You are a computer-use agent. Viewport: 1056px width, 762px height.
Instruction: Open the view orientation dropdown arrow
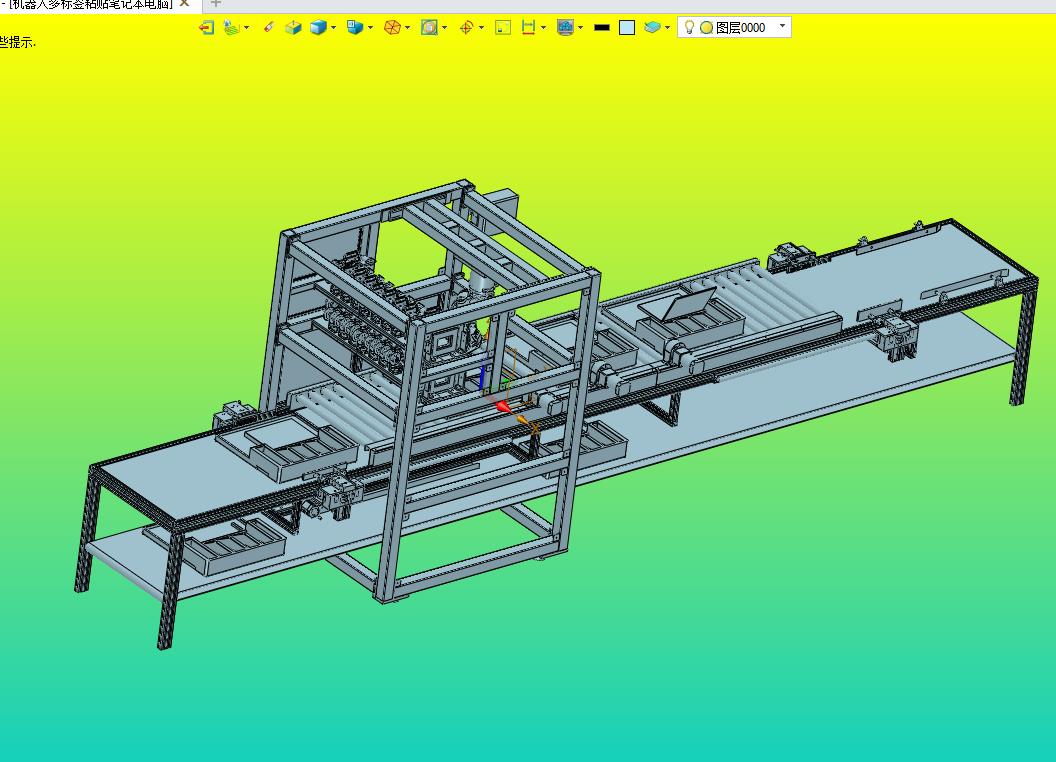click(x=370, y=28)
